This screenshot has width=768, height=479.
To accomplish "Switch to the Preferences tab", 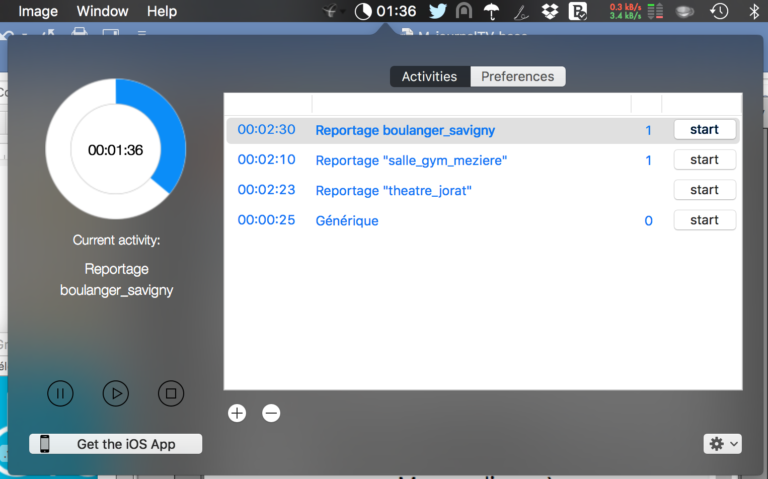I will click(x=517, y=77).
